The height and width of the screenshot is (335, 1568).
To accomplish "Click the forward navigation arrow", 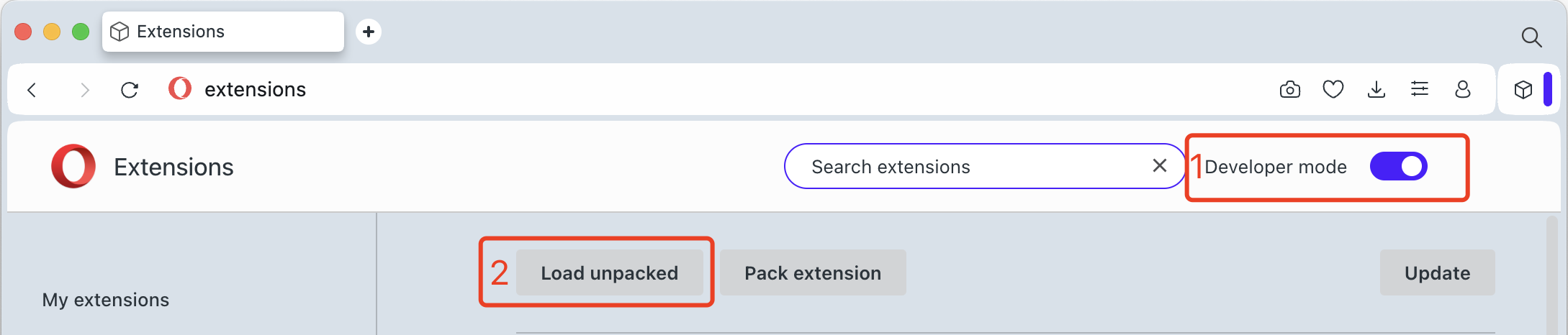I will click(x=85, y=90).
